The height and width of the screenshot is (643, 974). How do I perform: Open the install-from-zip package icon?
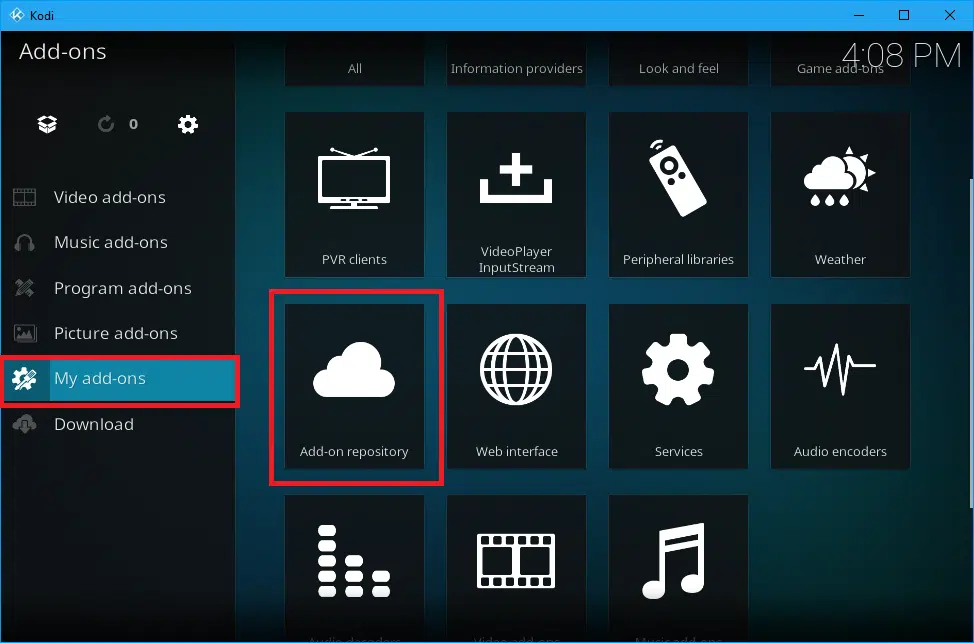tap(46, 124)
